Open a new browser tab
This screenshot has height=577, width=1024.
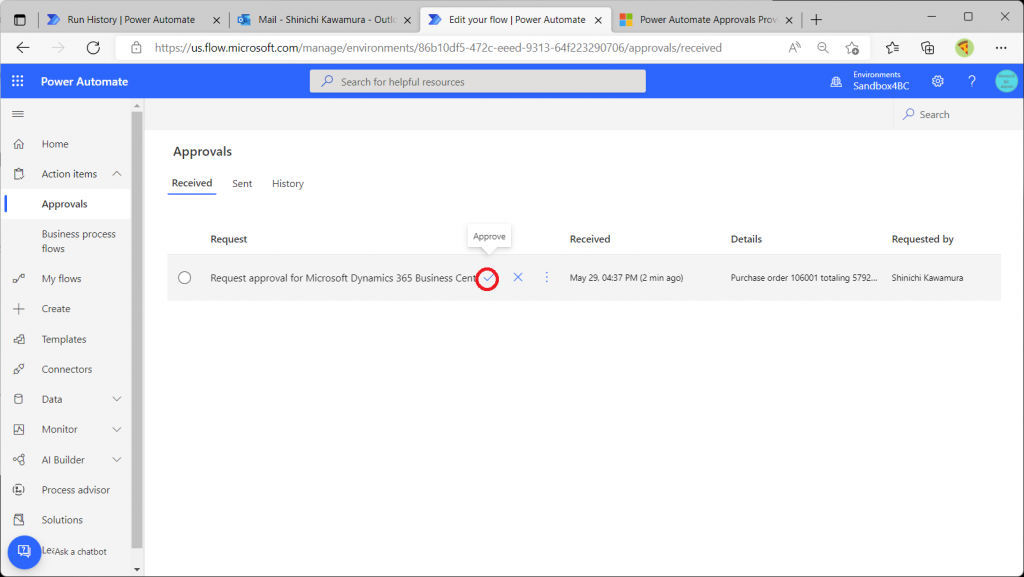pyautogui.click(x=816, y=20)
